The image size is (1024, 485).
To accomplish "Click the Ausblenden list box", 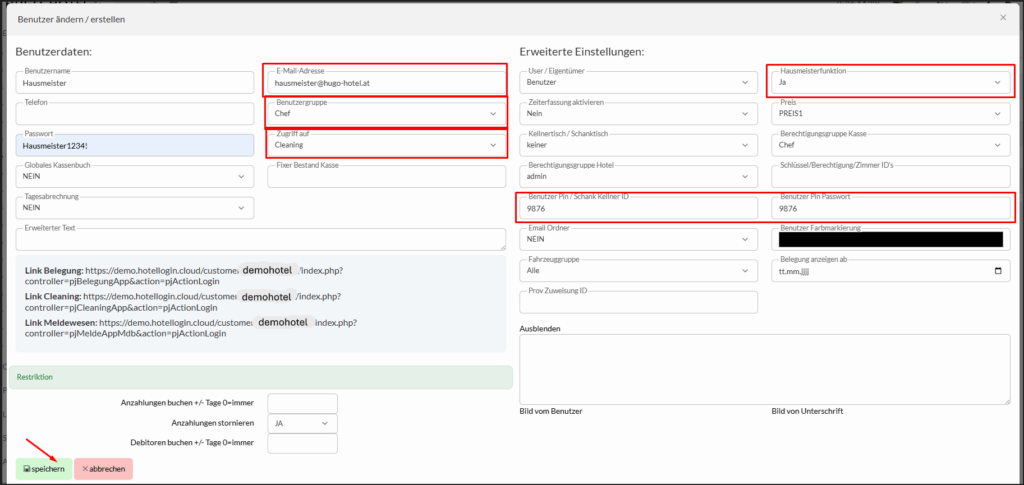I will 764,368.
